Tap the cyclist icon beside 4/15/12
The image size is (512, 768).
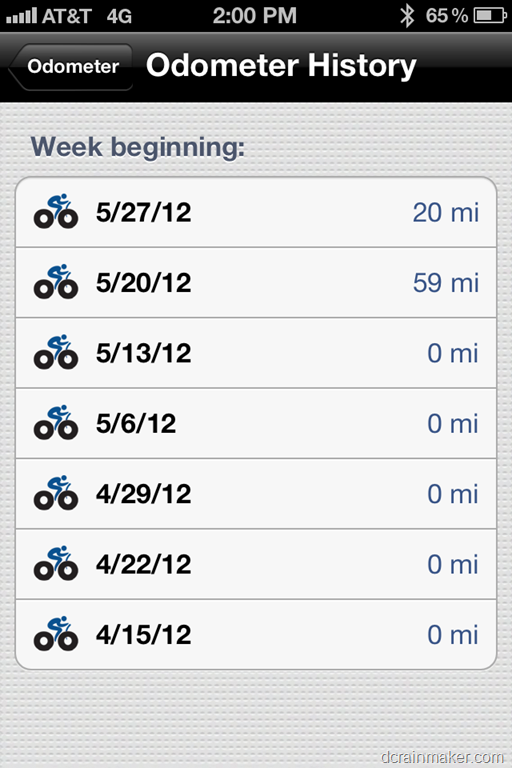pos(55,634)
